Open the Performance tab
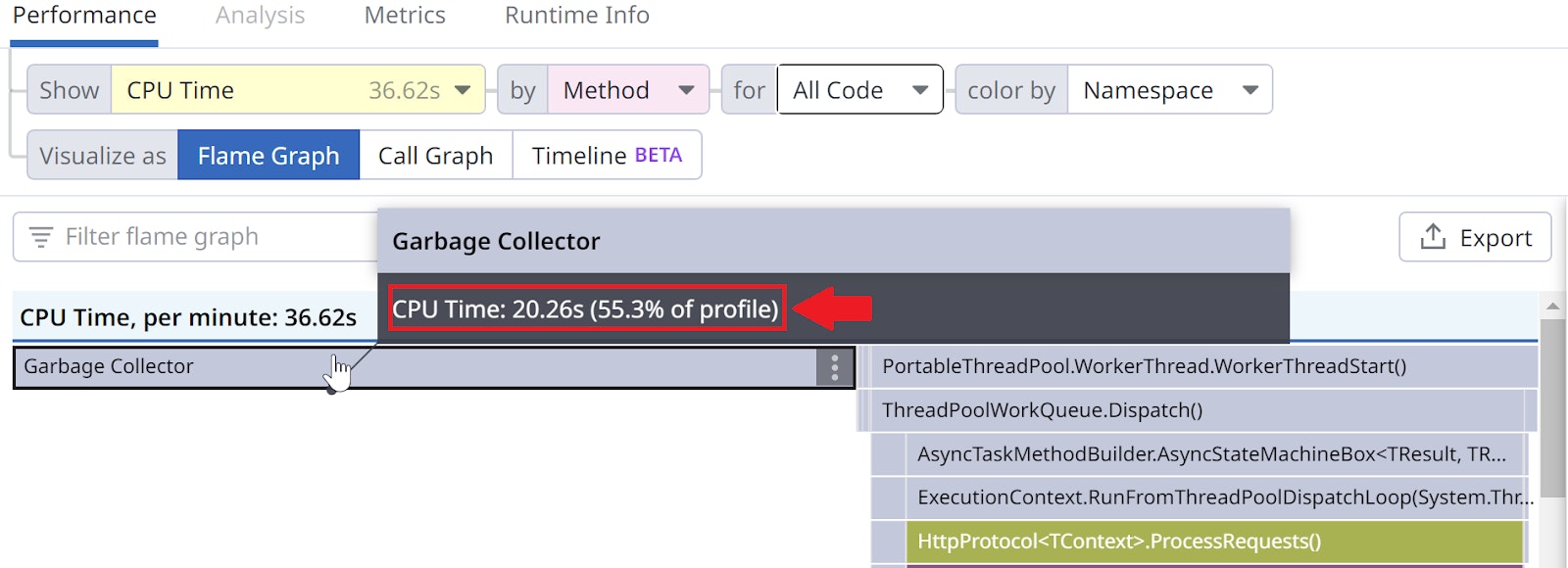 [84, 17]
